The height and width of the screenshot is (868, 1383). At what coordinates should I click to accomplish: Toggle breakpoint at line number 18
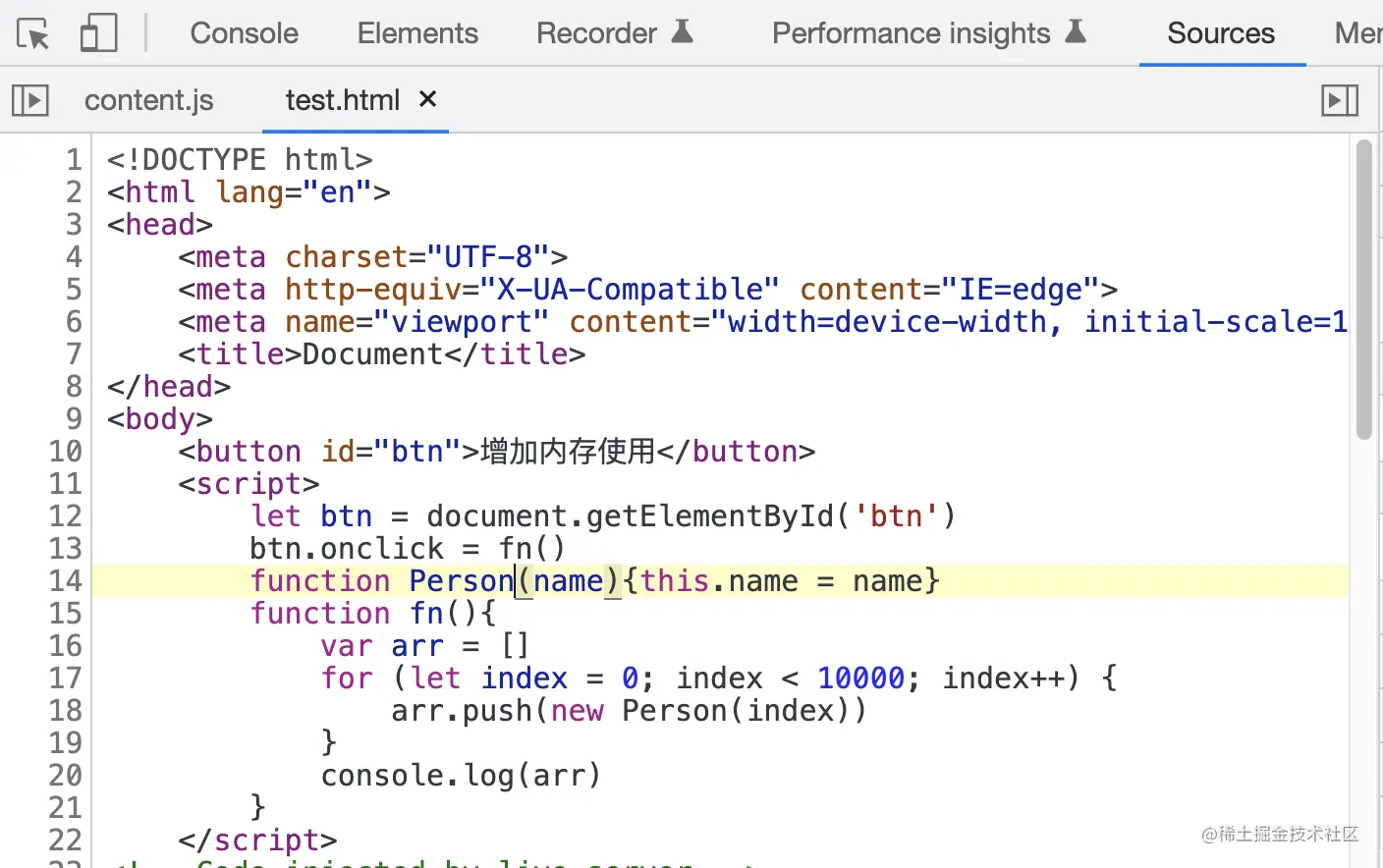[65, 711]
